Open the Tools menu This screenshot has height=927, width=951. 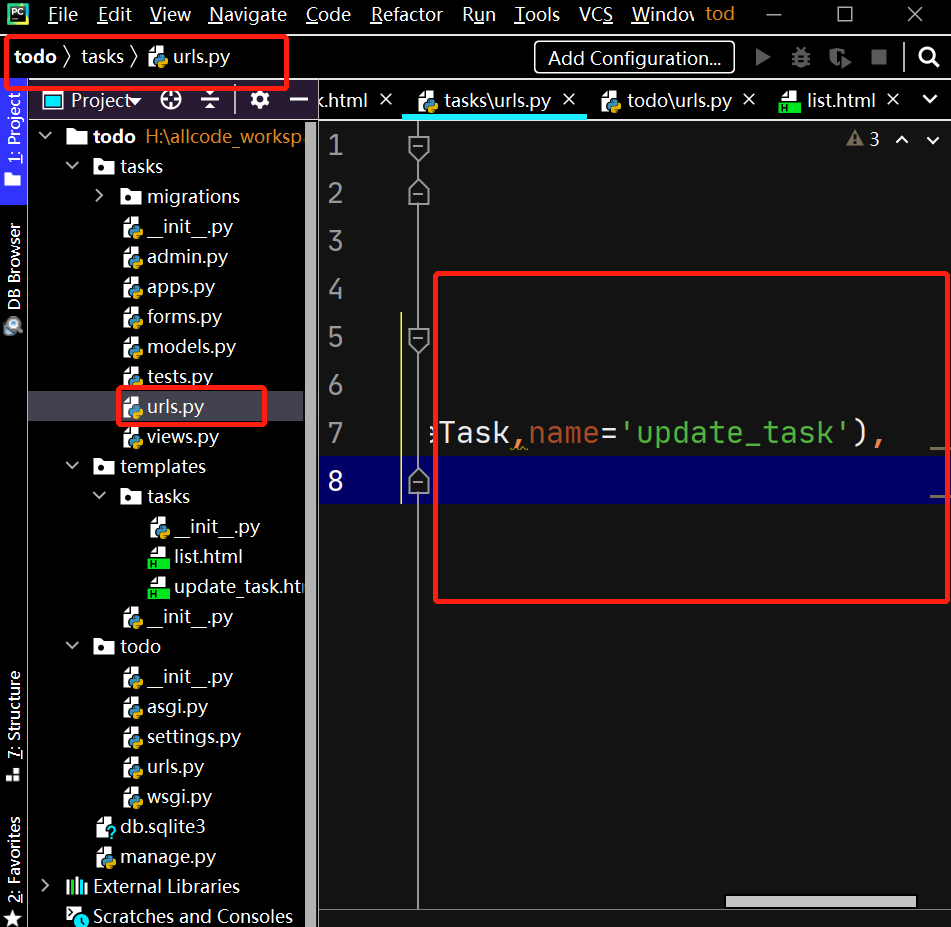537,14
